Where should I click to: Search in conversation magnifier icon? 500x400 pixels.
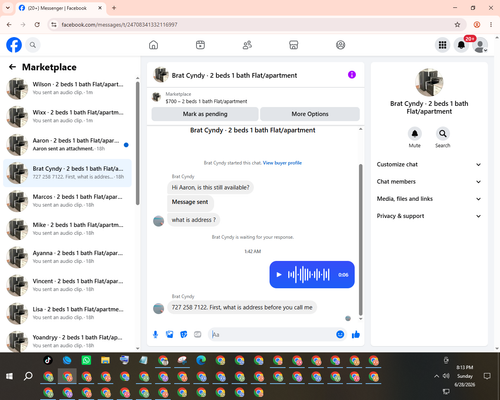pos(443,134)
